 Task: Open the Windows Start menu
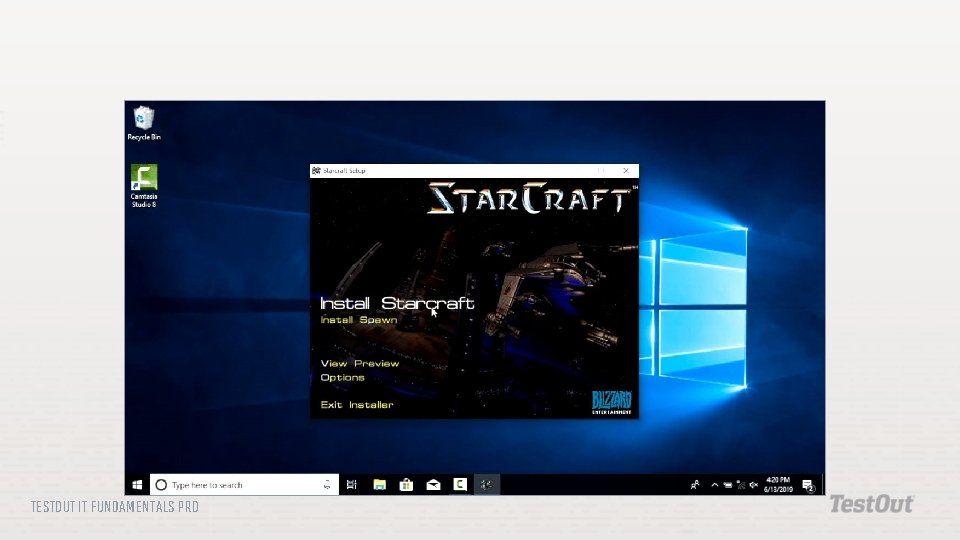tap(137, 485)
